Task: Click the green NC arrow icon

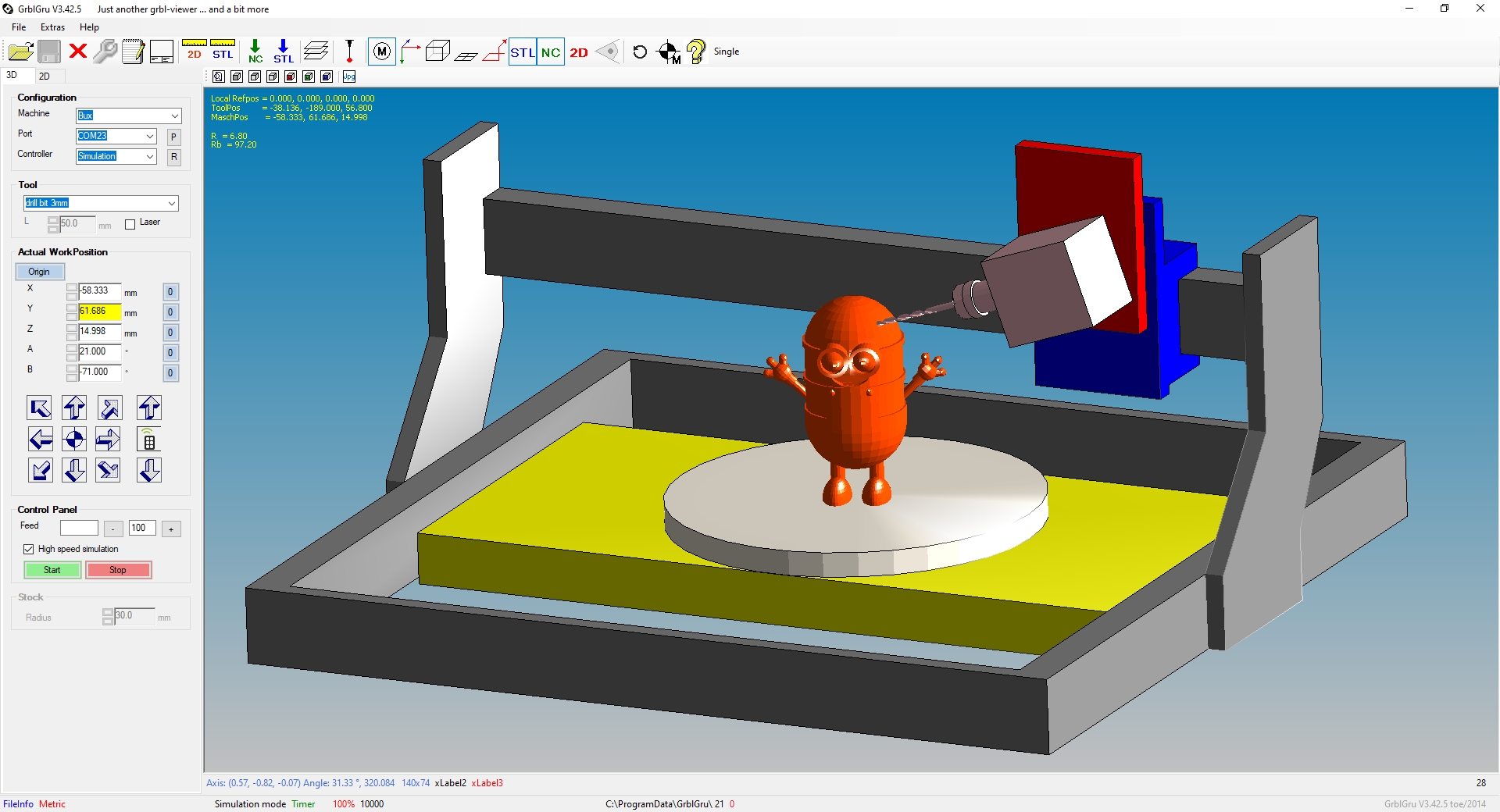Action: click(255, 52)
